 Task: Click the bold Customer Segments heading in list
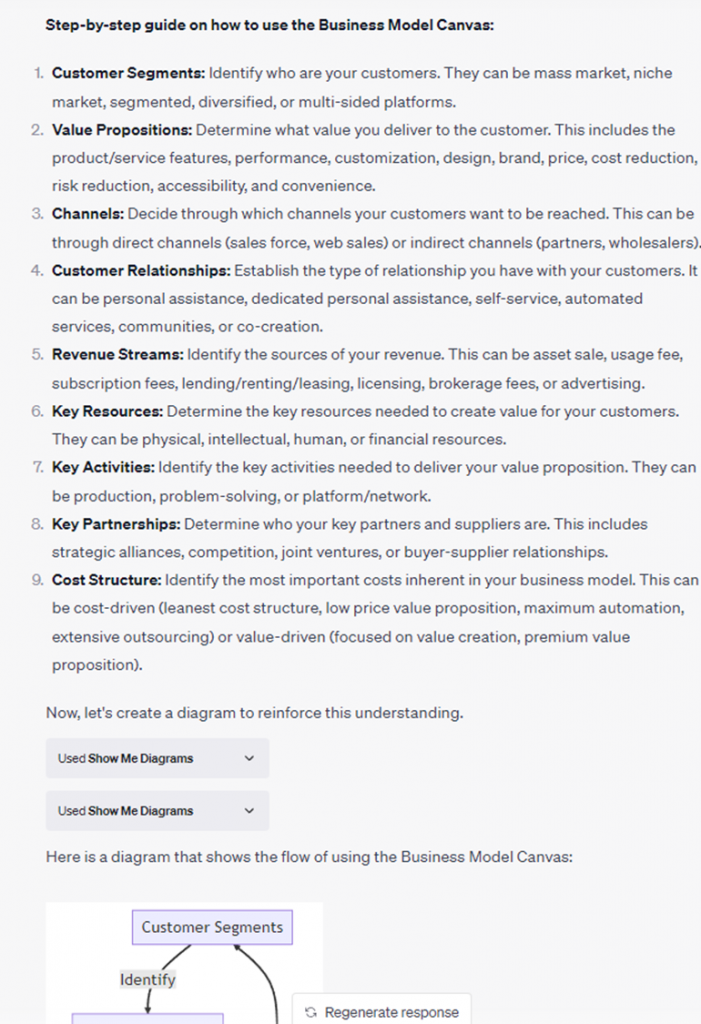(x=127, y=73)
